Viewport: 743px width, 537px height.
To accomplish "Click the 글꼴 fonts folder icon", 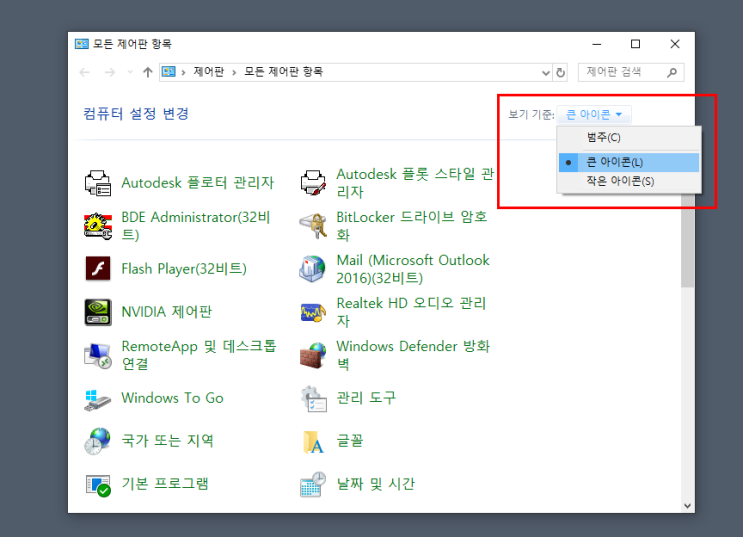I will (313, 441).
